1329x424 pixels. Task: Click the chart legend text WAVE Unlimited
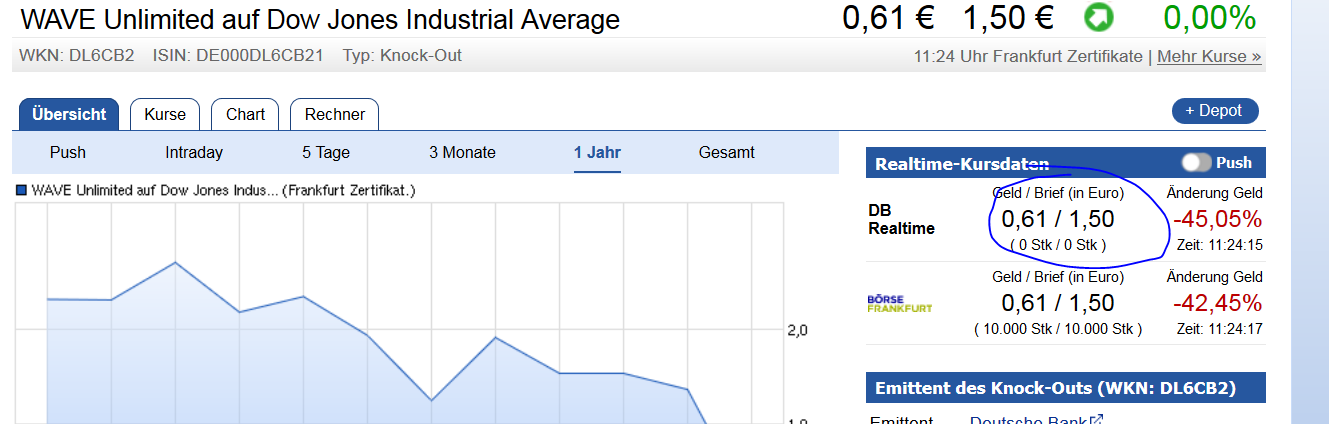tap(223, 189)
